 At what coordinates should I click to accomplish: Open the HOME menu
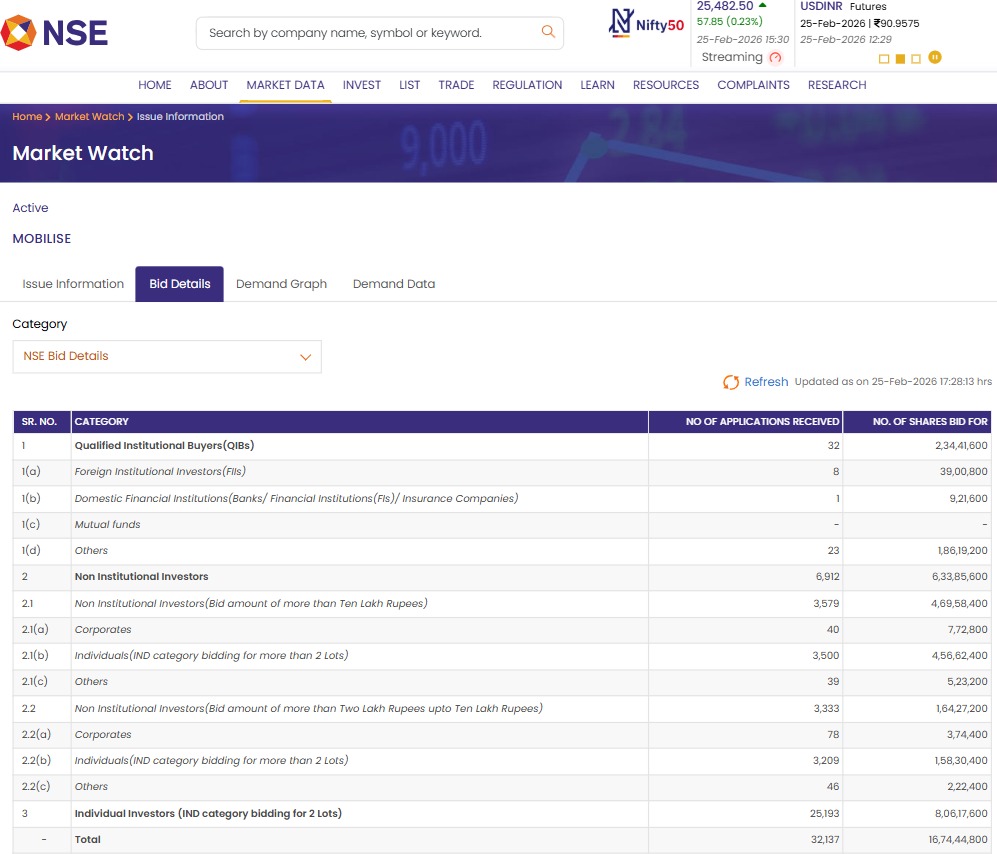coord(155,85)
